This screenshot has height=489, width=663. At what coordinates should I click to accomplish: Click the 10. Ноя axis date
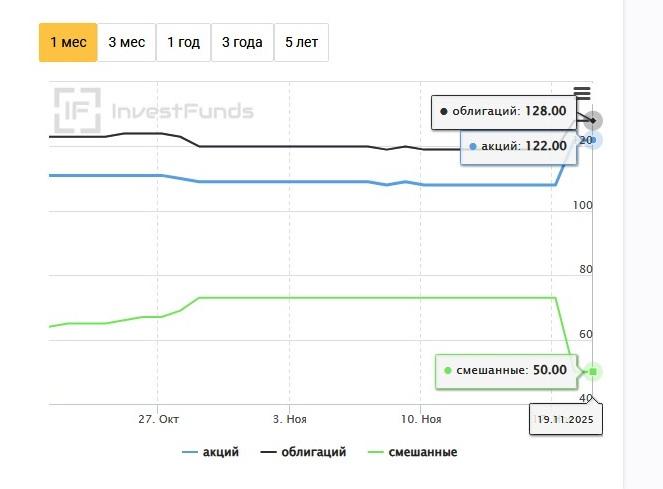click(x=421, y=419)
